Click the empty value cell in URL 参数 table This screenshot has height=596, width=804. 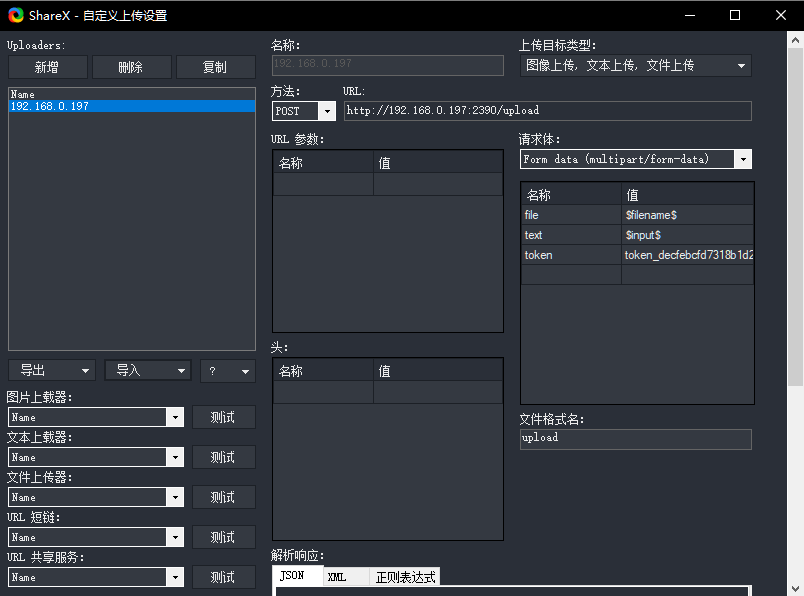point(438,184)
